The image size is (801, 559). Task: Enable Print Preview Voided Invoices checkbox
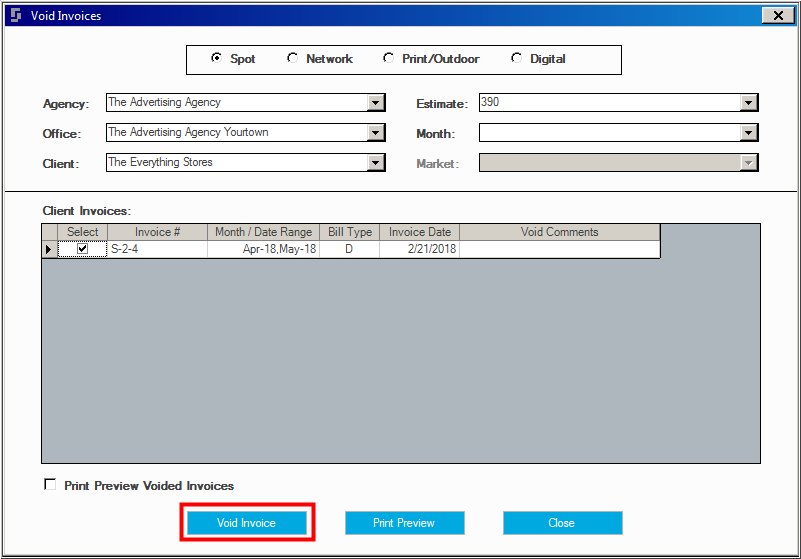coord(50,484)
